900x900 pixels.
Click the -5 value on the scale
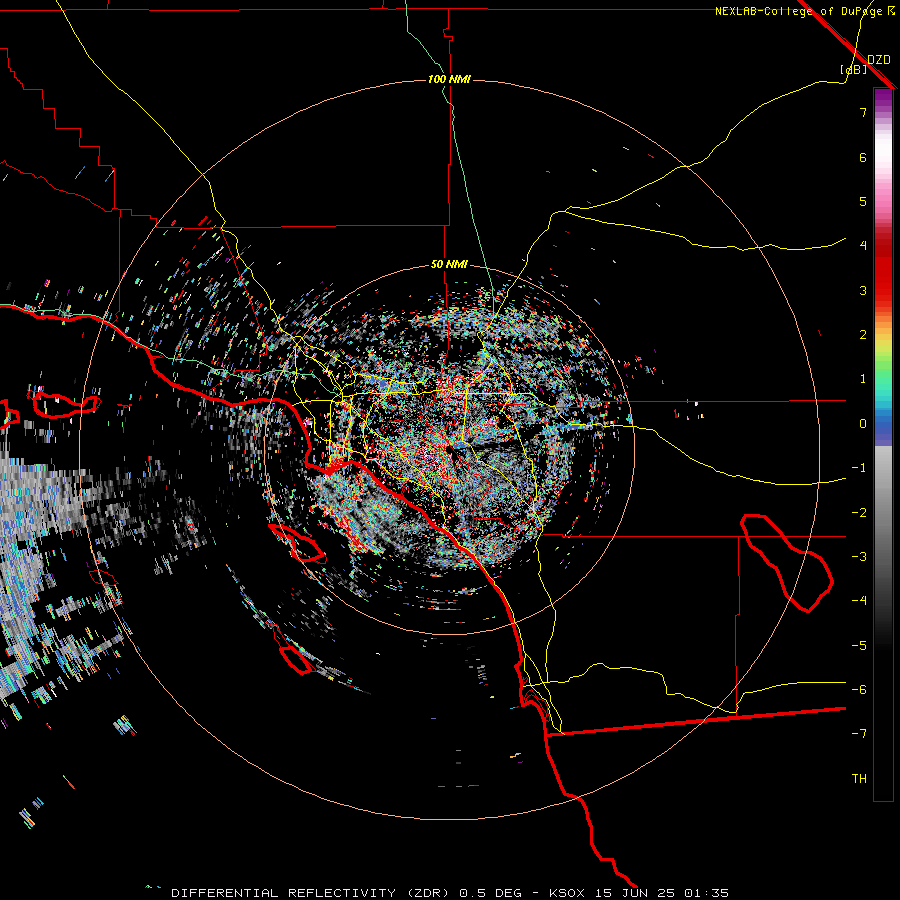click(x=859, y=646)
